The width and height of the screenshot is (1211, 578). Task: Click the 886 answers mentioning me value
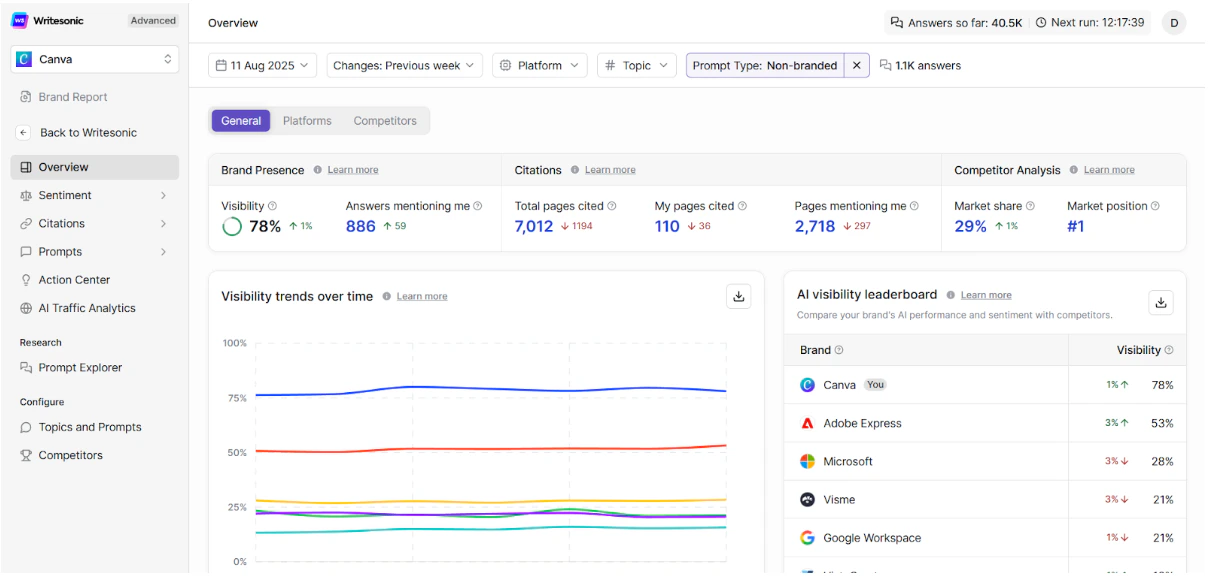(x=361, y=226)
